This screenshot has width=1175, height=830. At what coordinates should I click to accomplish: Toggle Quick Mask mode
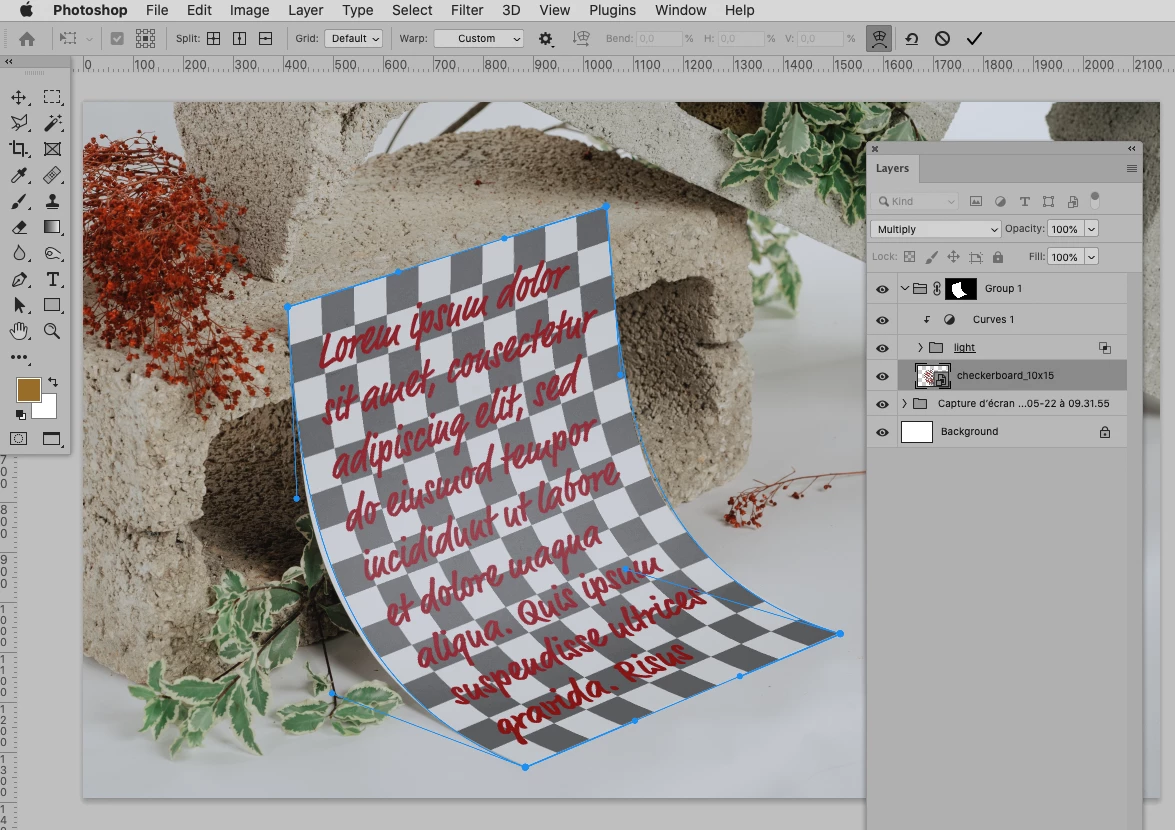tap(19, 439)
